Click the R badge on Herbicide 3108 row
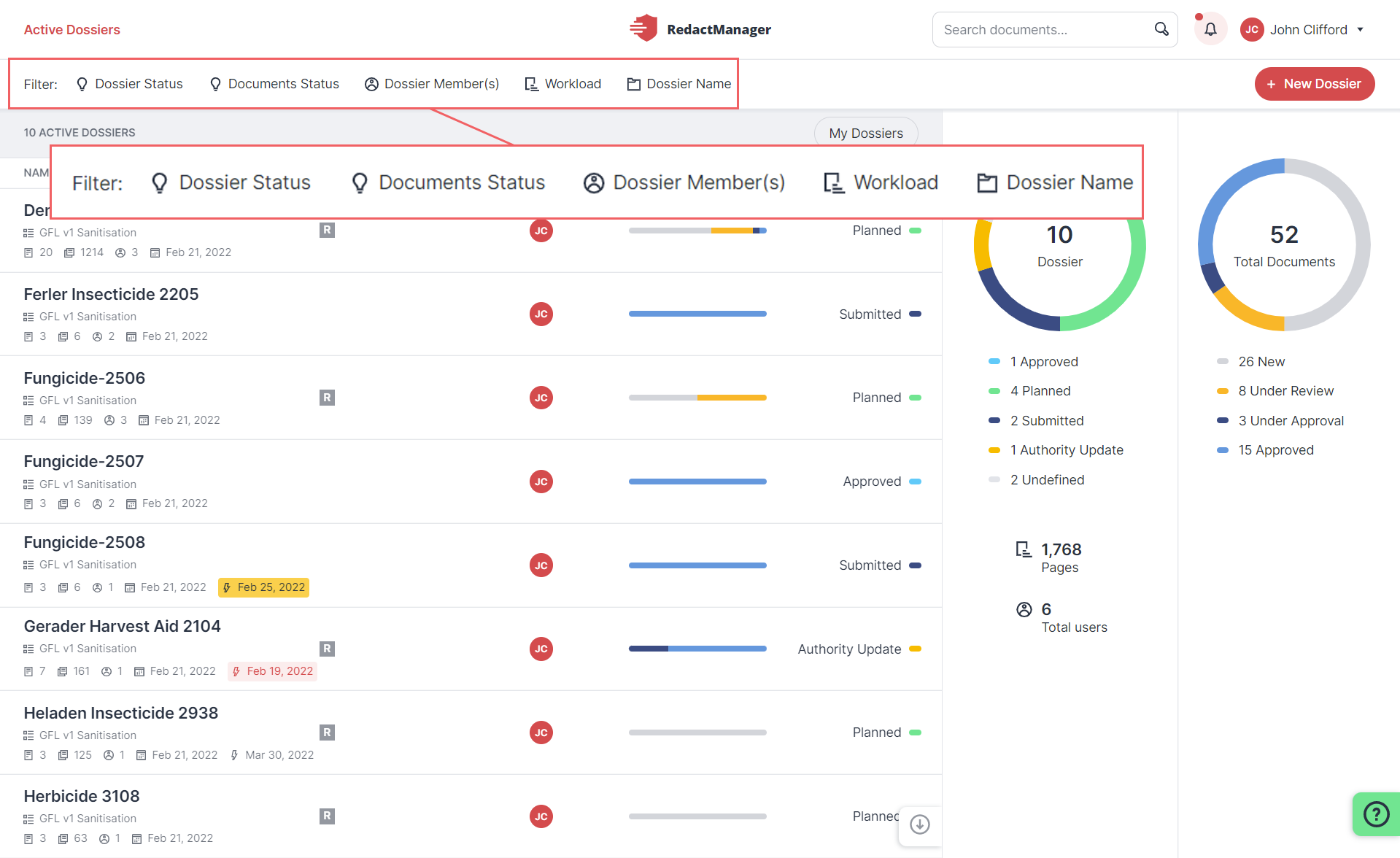This screenshot has width=1400, height=858. (x=327, y=816)
